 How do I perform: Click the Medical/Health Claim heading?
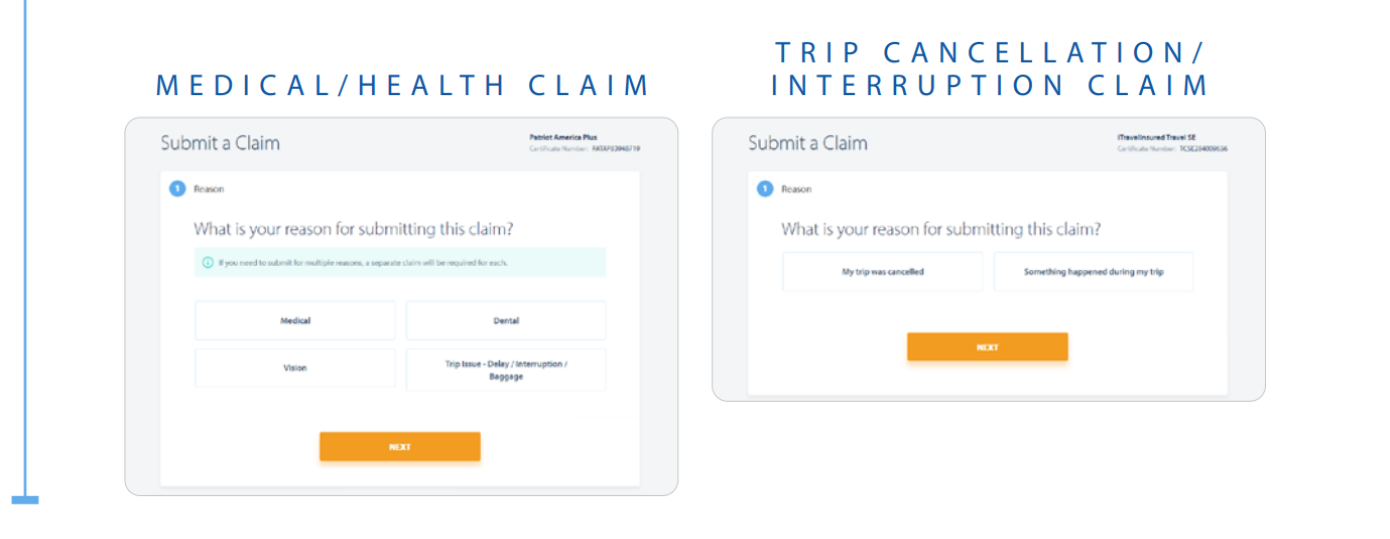[404, 86]
